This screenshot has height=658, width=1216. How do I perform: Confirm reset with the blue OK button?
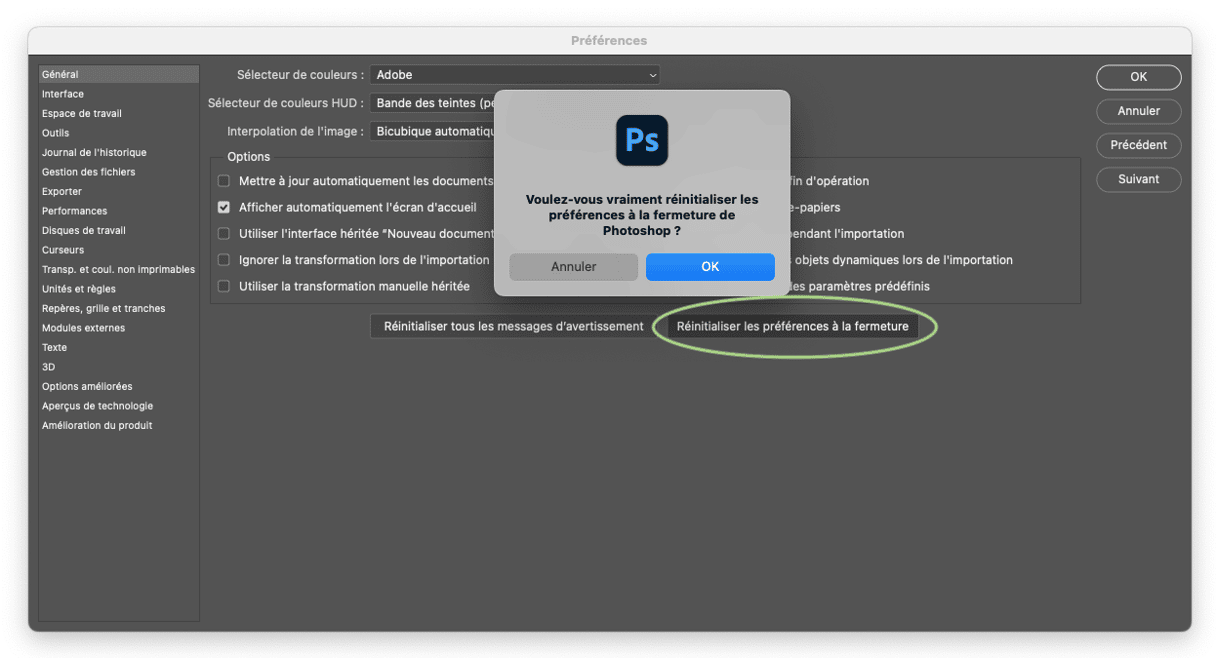709,267
